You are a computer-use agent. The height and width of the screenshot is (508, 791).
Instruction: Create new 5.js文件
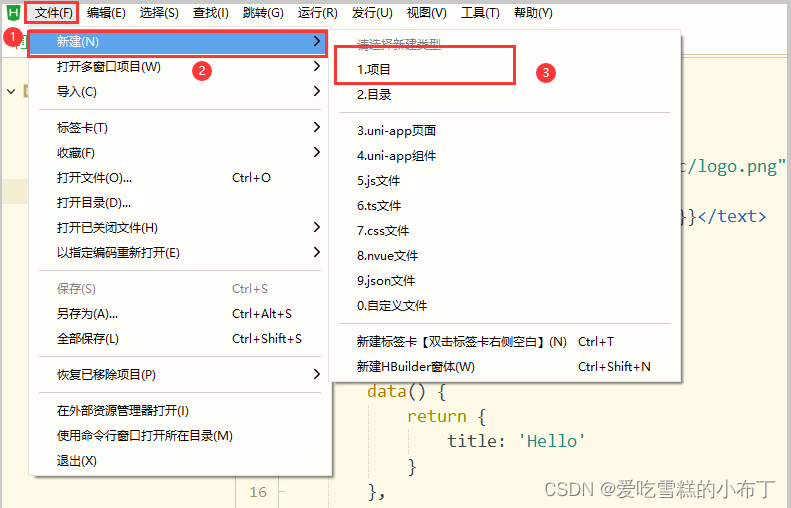coord(504,181)
